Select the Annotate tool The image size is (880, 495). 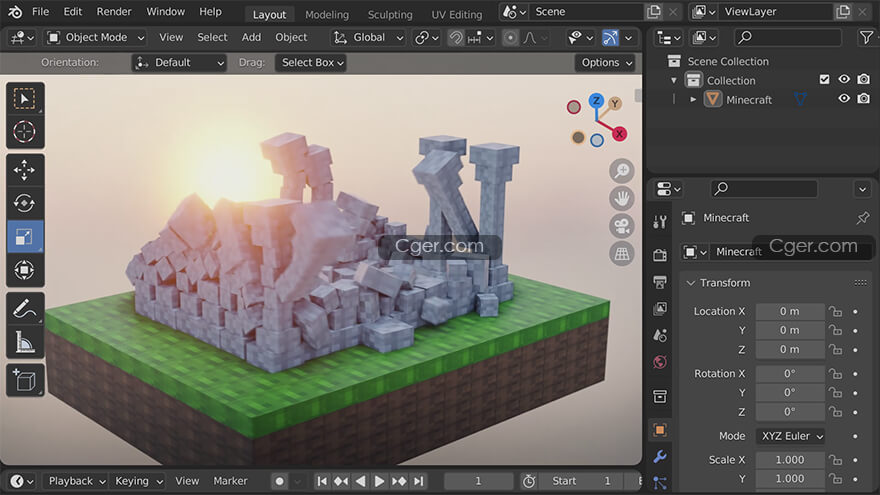(24, 308)
